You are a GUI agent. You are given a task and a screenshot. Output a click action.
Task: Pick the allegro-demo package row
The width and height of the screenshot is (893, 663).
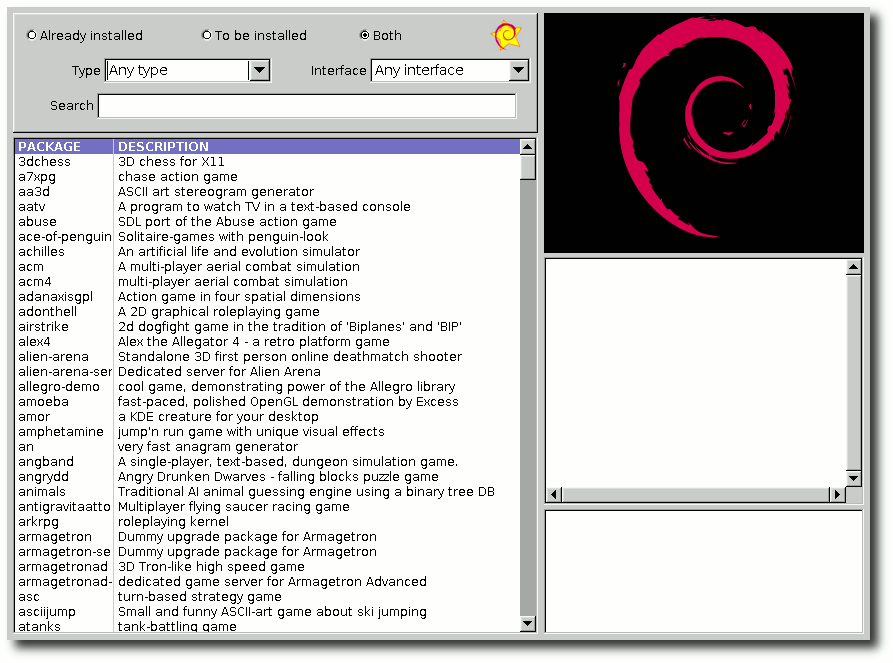(x=268, y=387)
